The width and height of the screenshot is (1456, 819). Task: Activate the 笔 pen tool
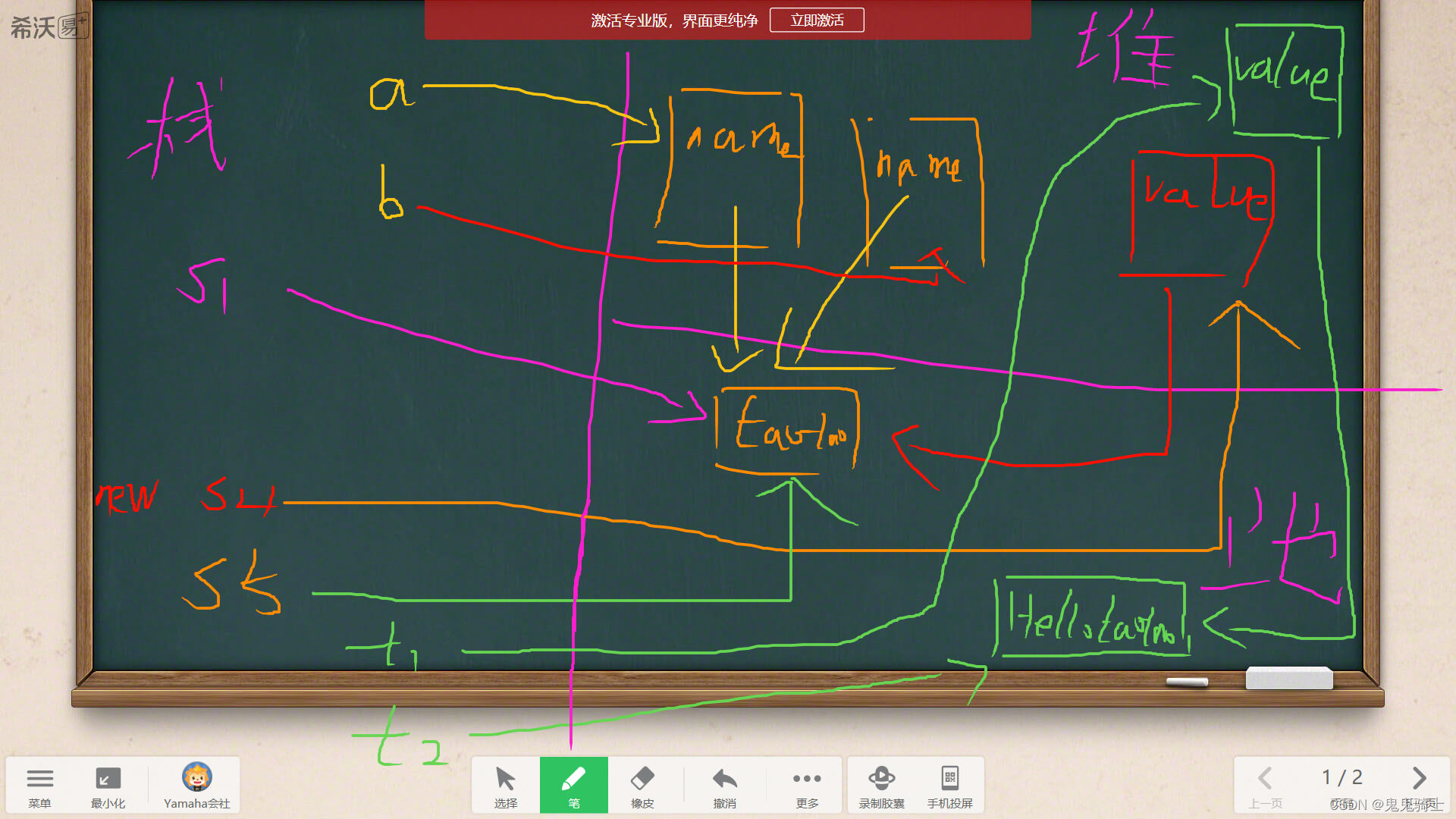coord(574,786)
